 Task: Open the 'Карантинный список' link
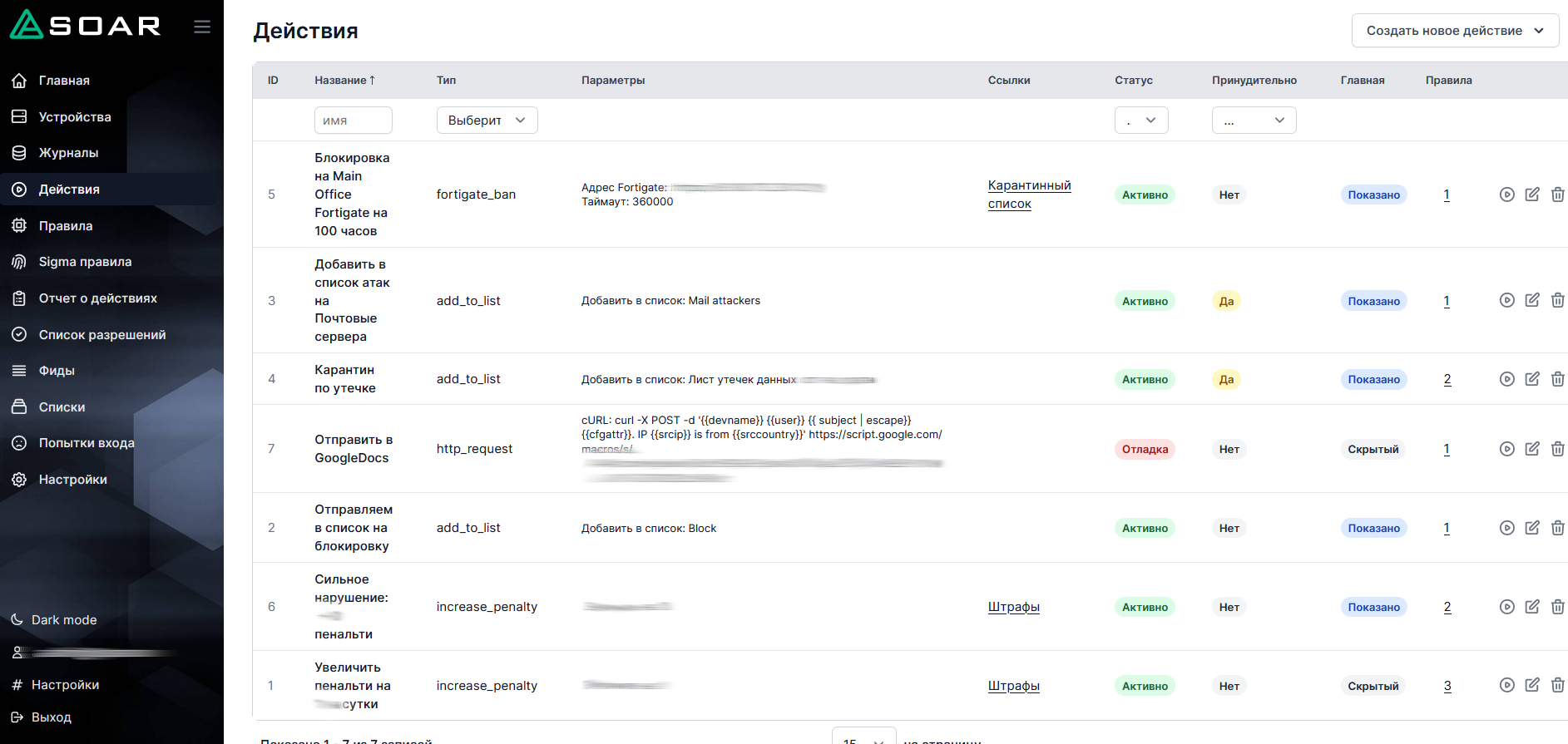1028,195
